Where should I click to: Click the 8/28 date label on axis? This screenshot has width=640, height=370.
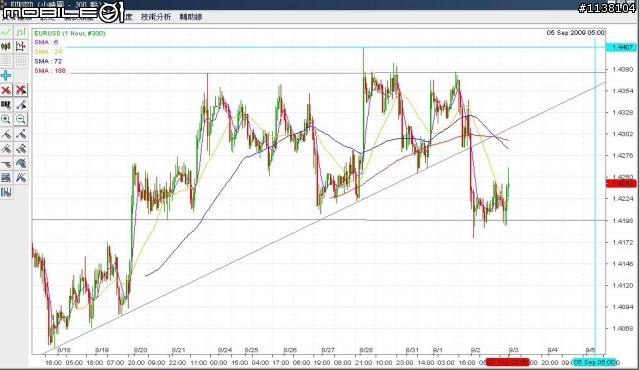tap(366, 350)
